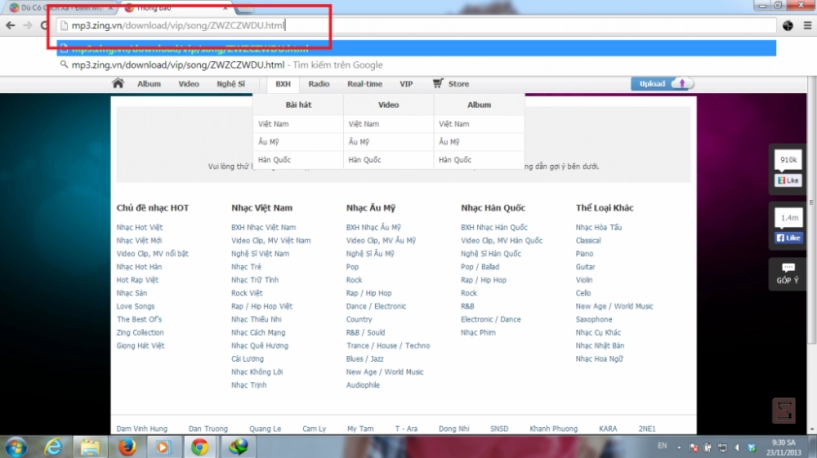Open Windows Media Player from taskbar
The width and height of the screenshot is (817, 458).
click(163, 447)
